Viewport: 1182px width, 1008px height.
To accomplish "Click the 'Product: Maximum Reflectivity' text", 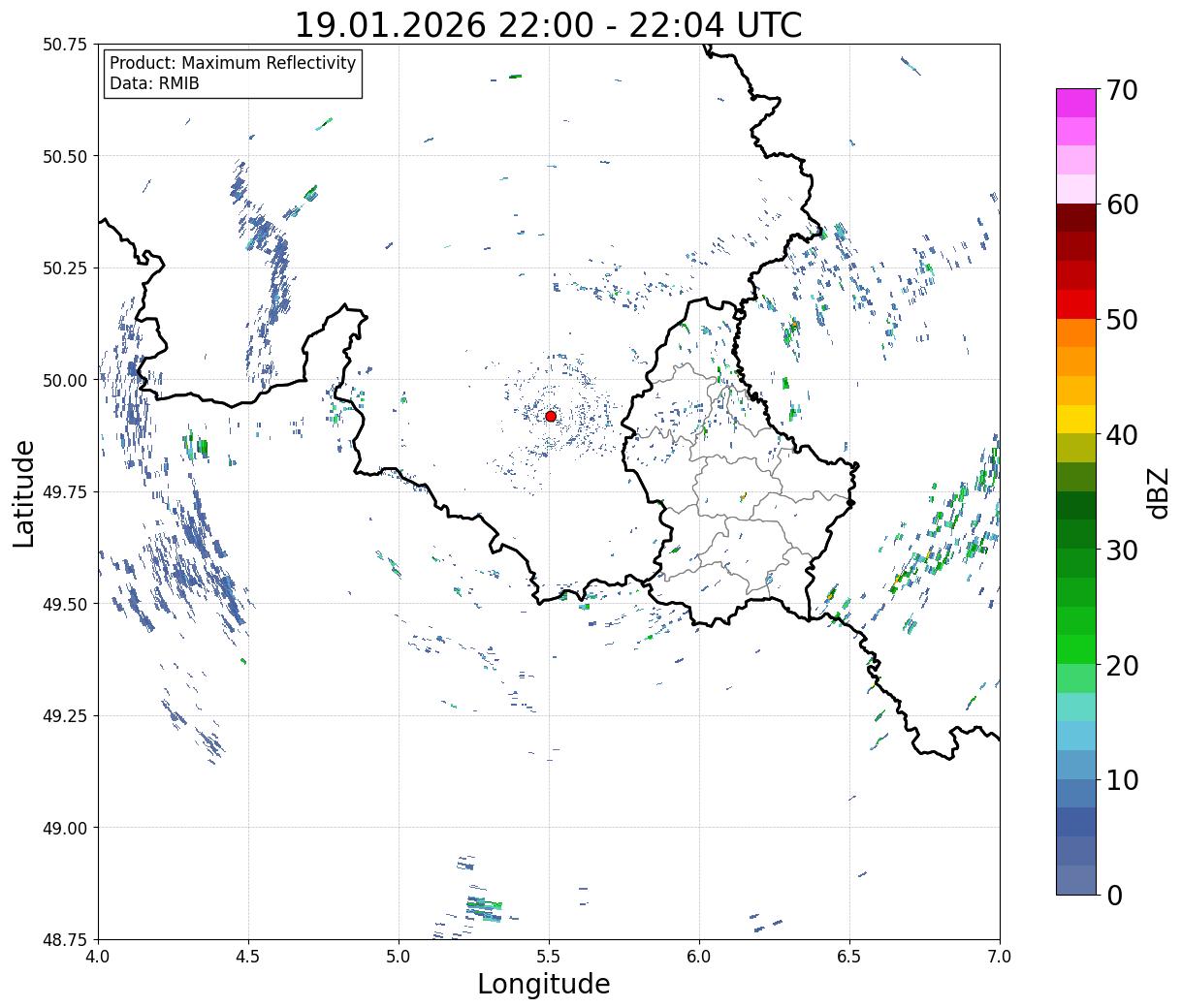I will [x=233, y=63].
